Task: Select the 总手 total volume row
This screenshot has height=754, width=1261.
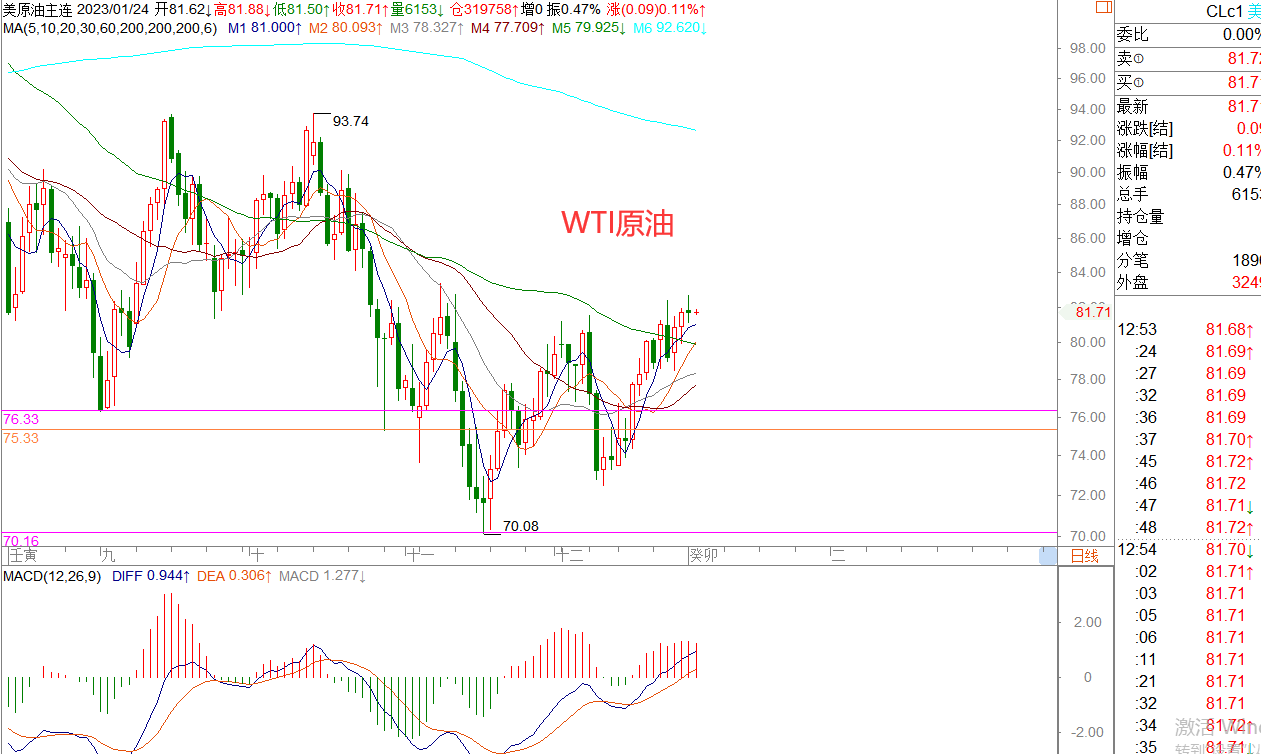Action: pyautogui.click(x=1189, y=194)
